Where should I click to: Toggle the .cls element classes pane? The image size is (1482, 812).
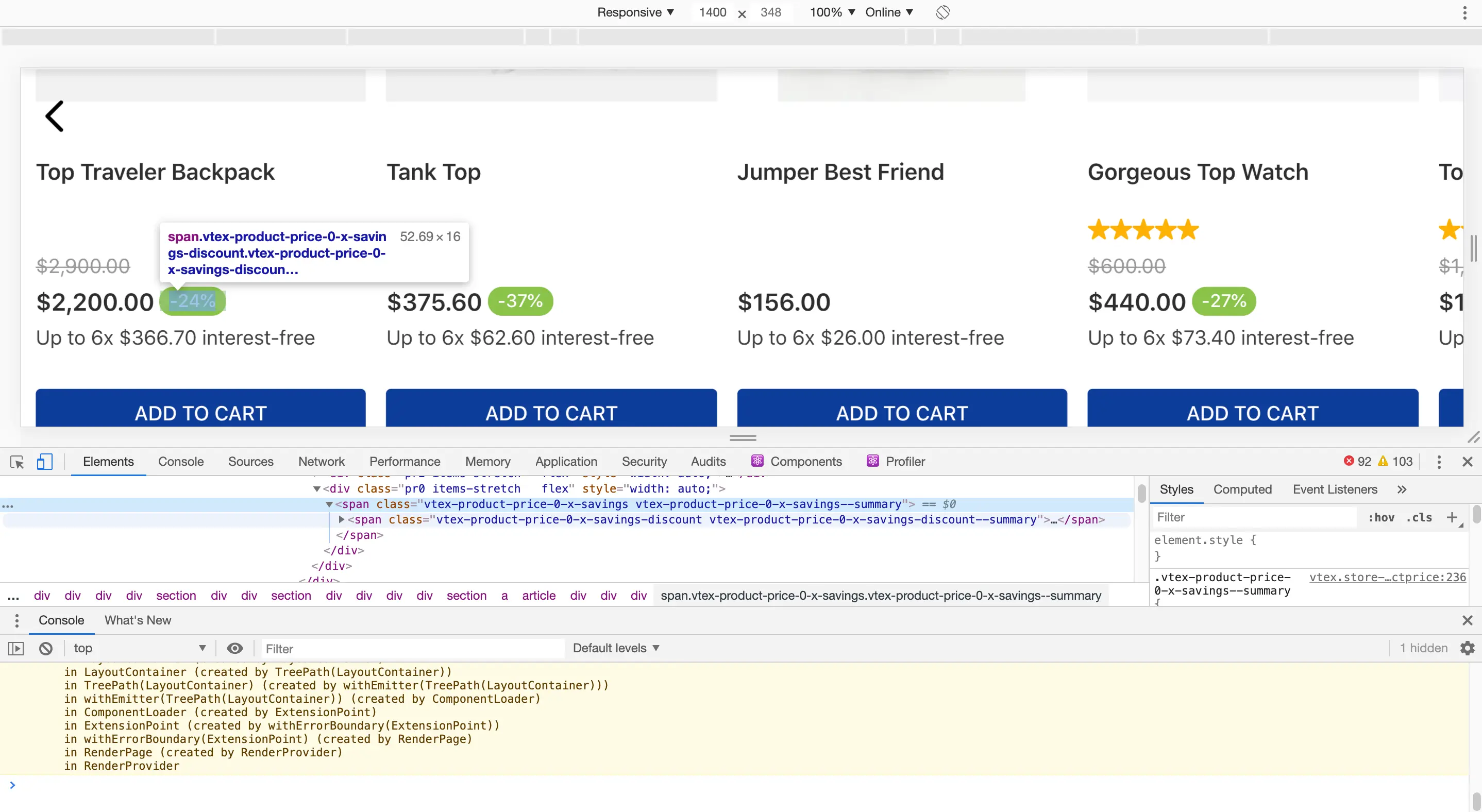click(x=1419, y=517)
